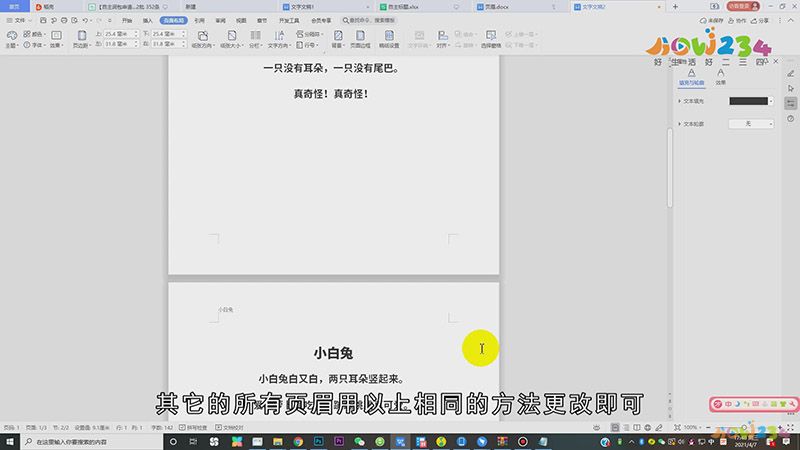Click the selection arrow icon in right sidebar

791,88
